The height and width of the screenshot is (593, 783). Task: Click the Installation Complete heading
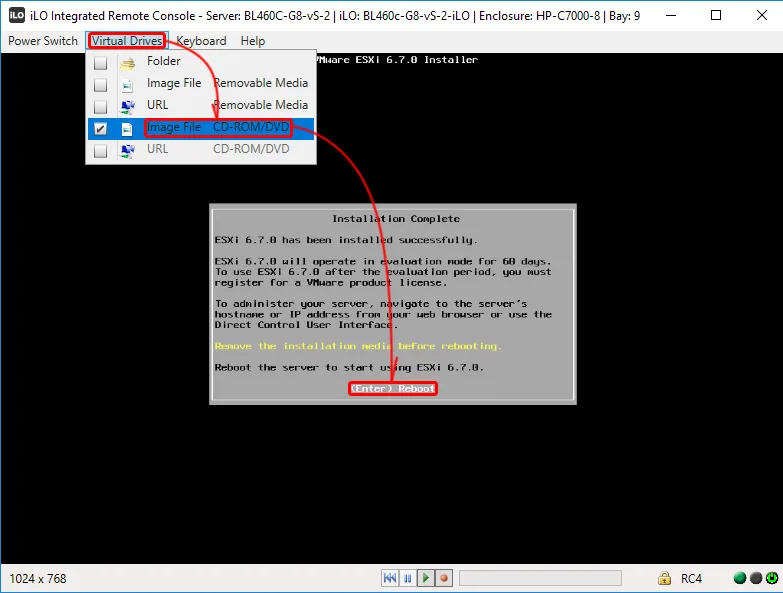coord(395,219)
